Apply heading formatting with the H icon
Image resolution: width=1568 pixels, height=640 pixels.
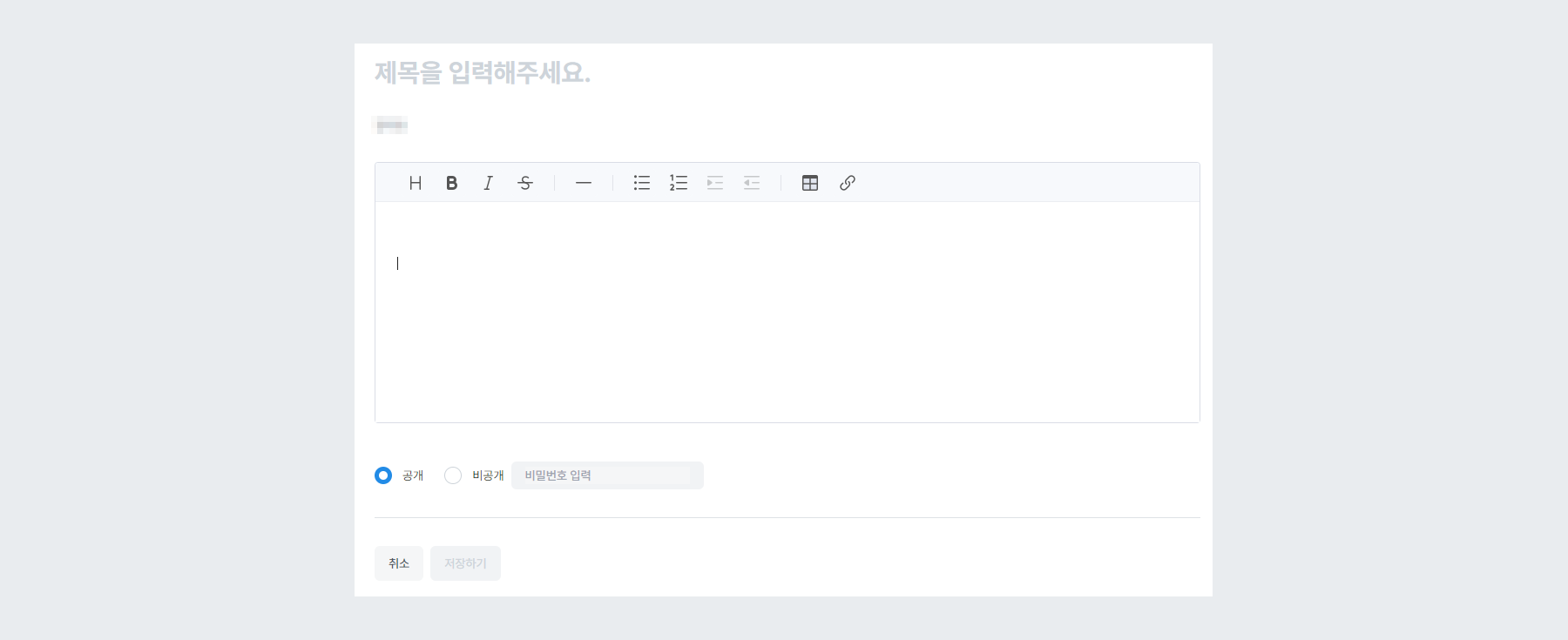(416, 183)
